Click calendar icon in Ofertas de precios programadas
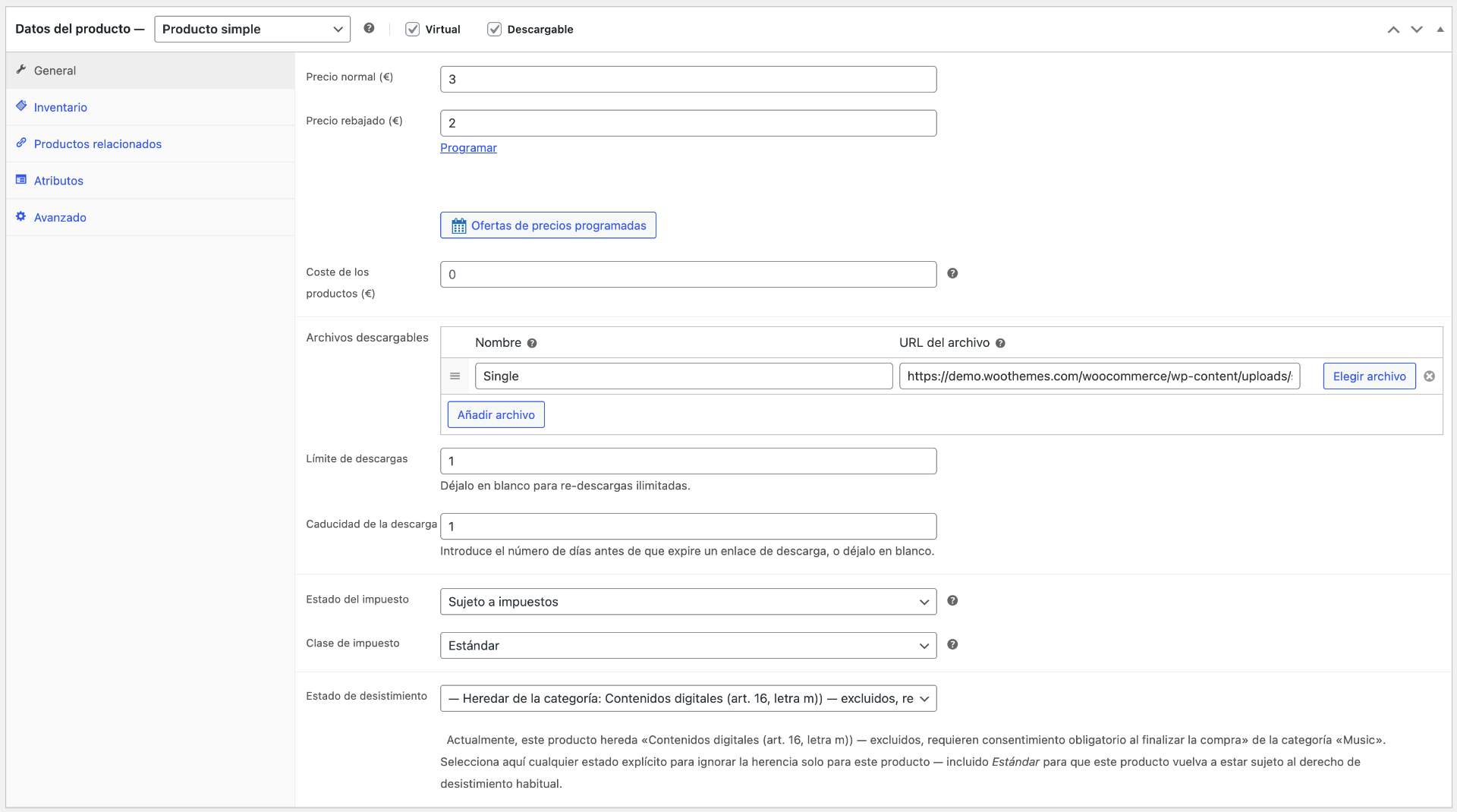Screen dimensions: 1457x812 (458, 225)
